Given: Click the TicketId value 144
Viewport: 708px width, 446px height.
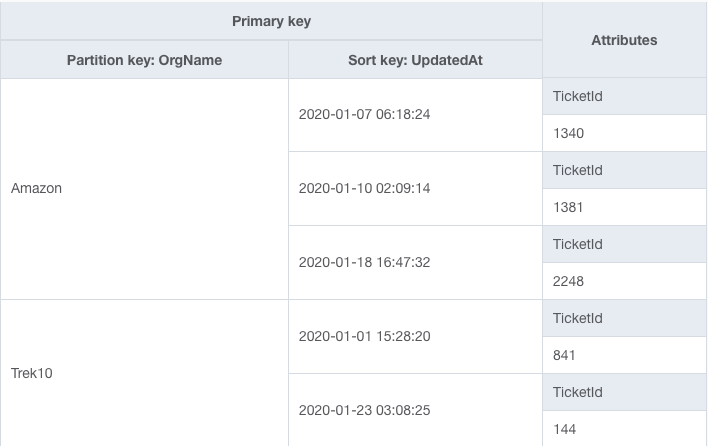Looking at the screenshot, I should point(564,429).
